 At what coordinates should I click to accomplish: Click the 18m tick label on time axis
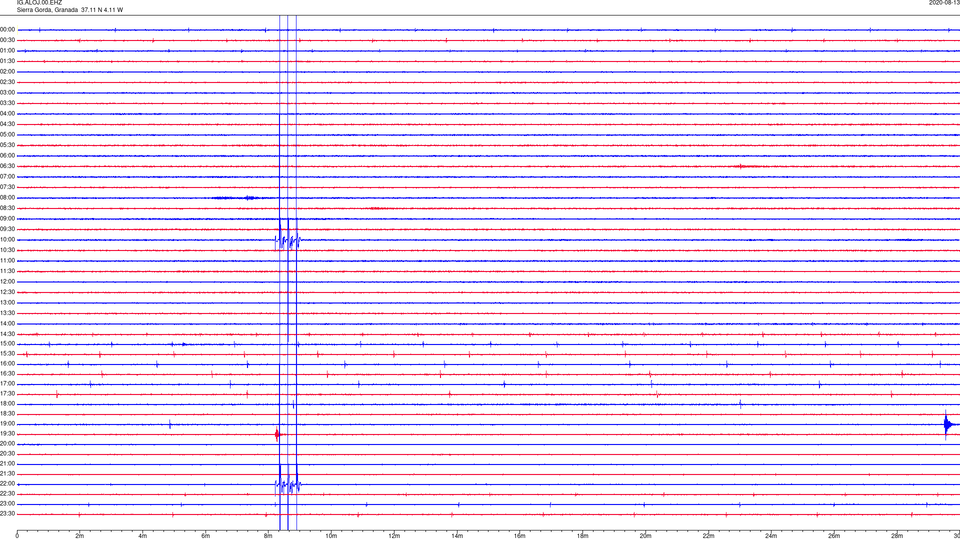pos(582,536)
